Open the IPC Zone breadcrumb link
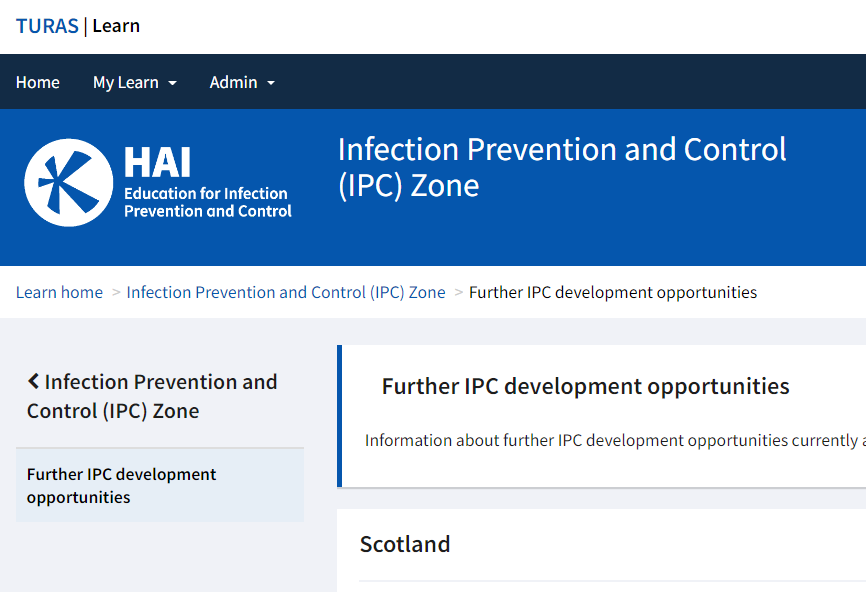The width and height of the screenshot is (866, 592). click(x=286, y=292)
